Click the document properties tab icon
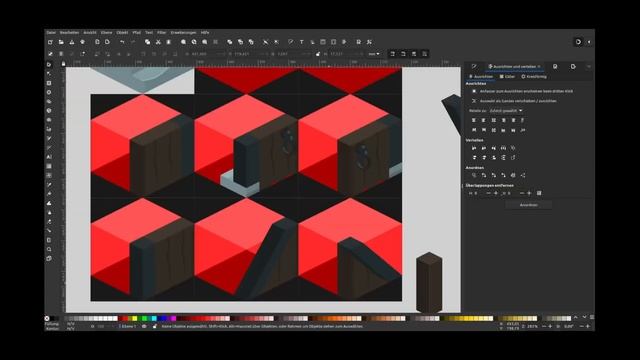The height and width of the screenshot is (360, 640). (x=555, y=66)
